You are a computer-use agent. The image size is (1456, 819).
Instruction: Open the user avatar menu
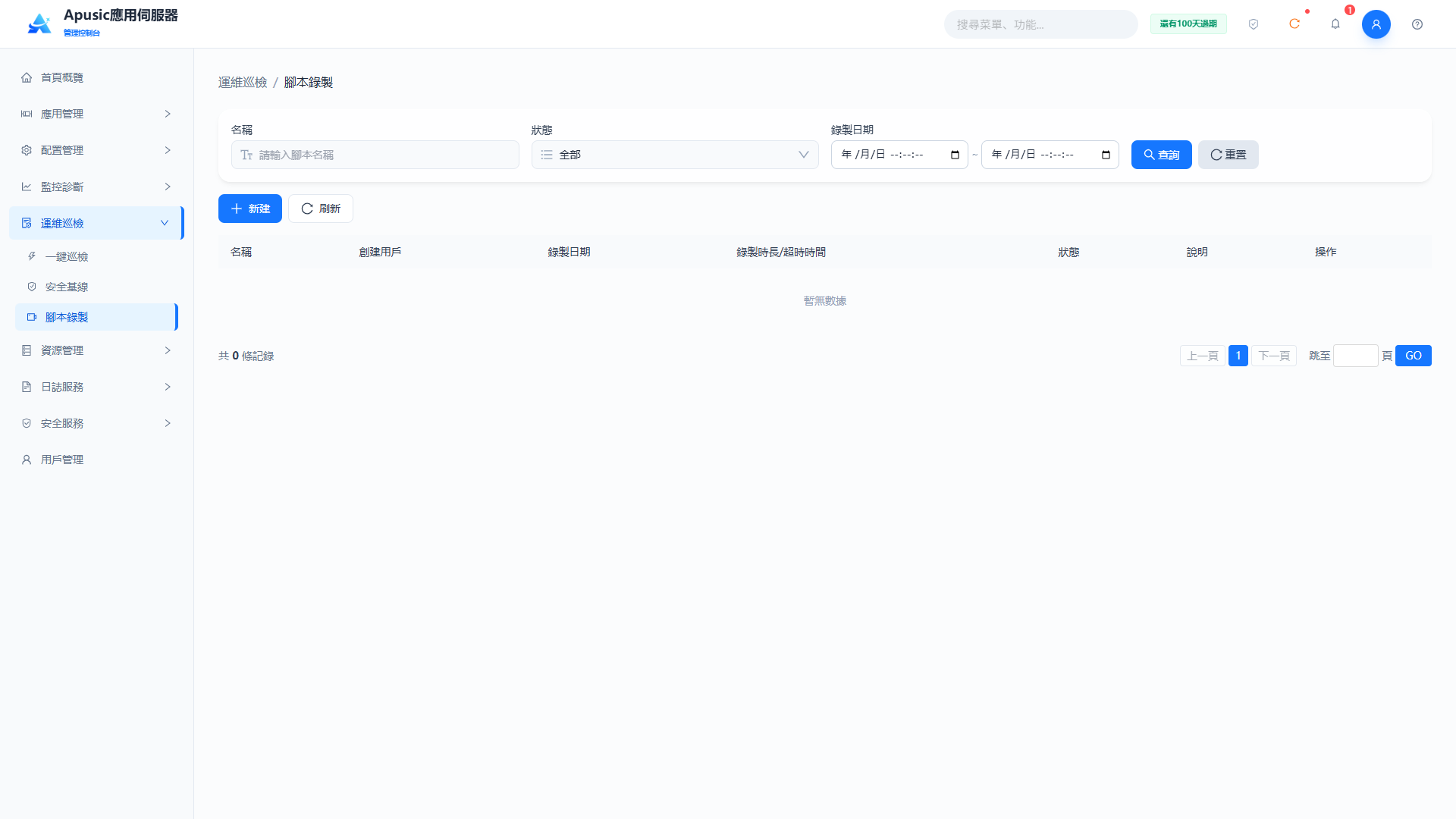tap(1376, 24)
